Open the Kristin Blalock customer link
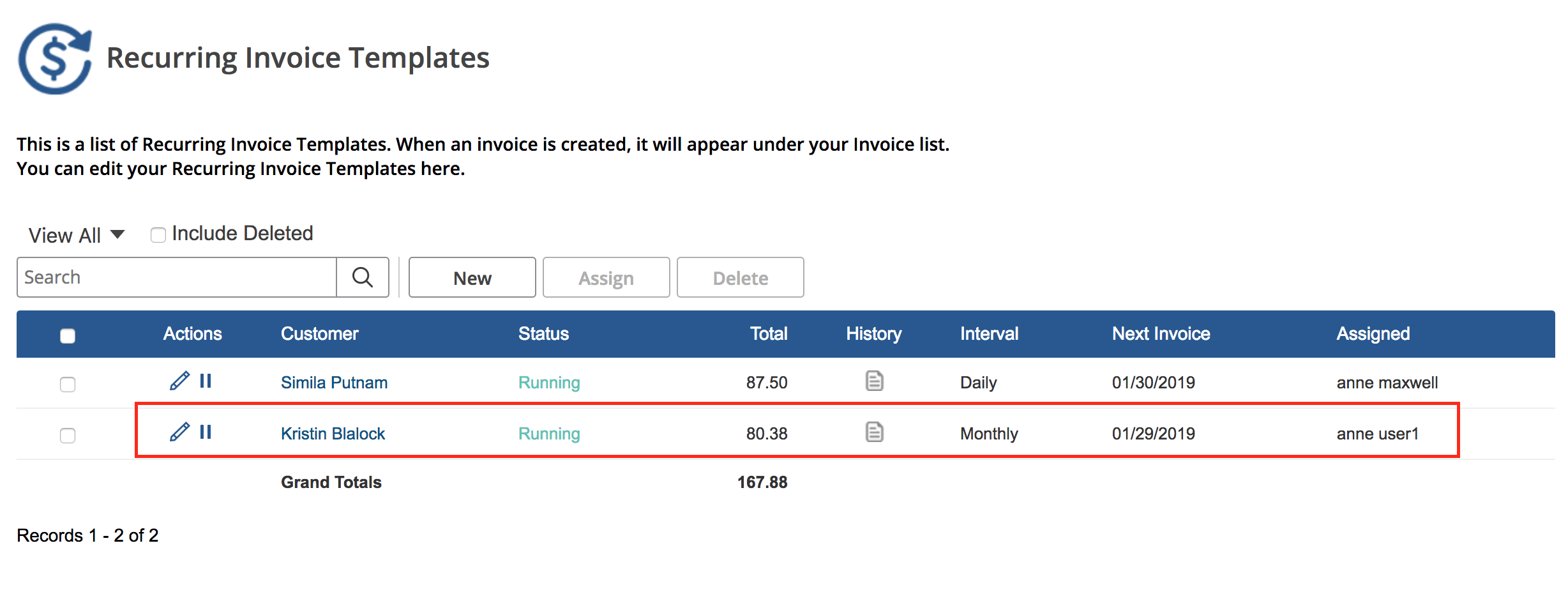The width and height of the screenshot is (1568, 603). click(333, 434)
